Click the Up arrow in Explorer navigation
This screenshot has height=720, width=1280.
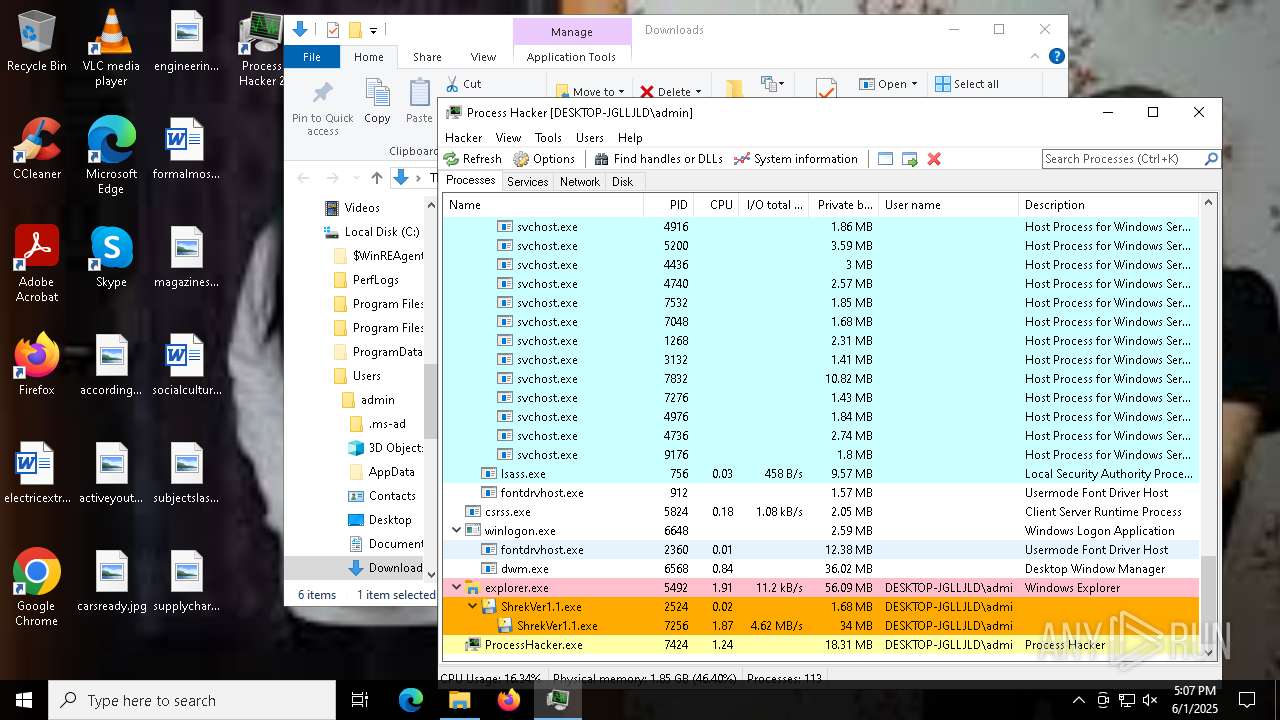pos(377,178)
